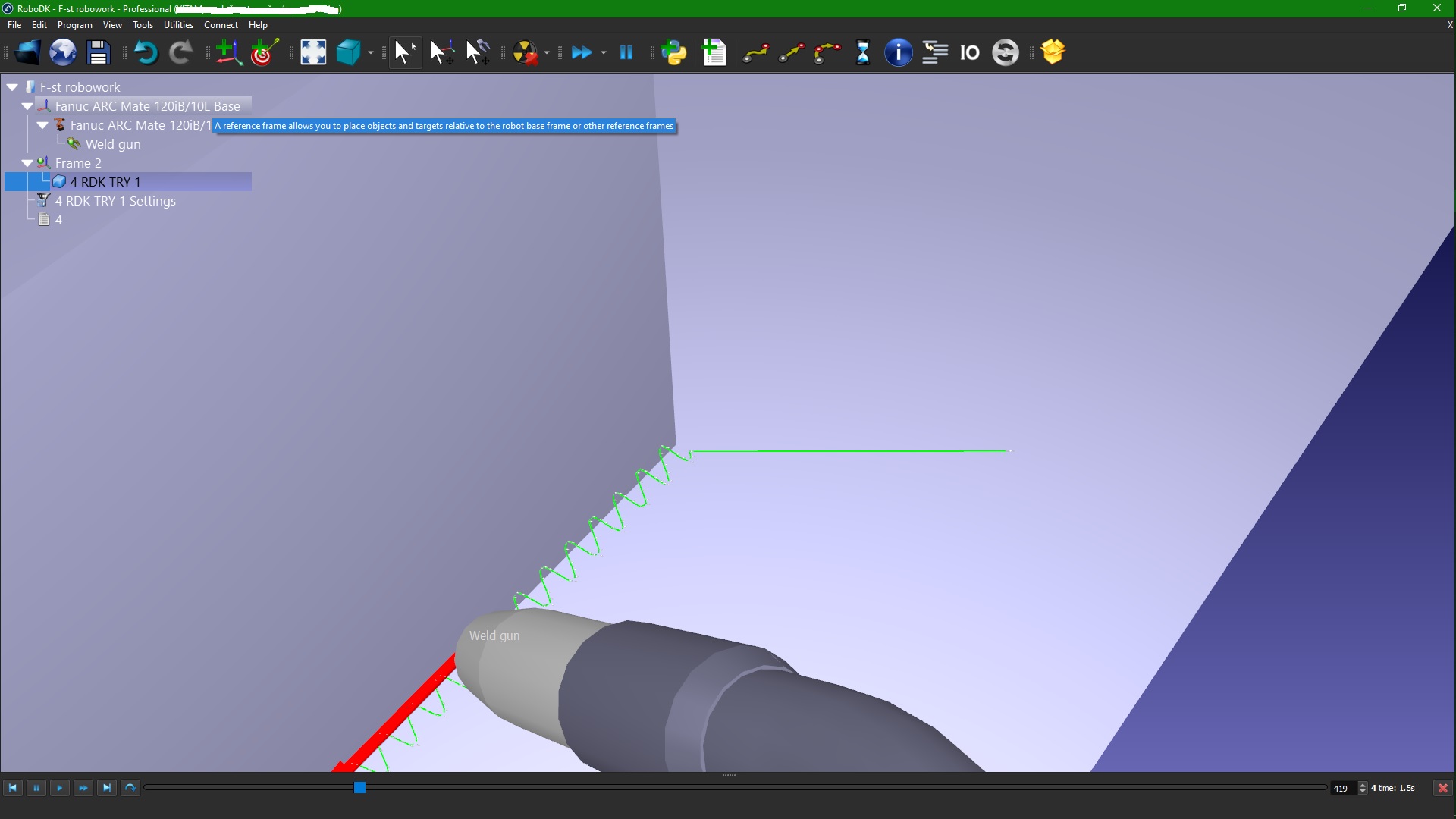Select the 4 RDK TRY 1 Settings item
The image size is (1456, 819).
pyautogui.click(x=115, y=201)
